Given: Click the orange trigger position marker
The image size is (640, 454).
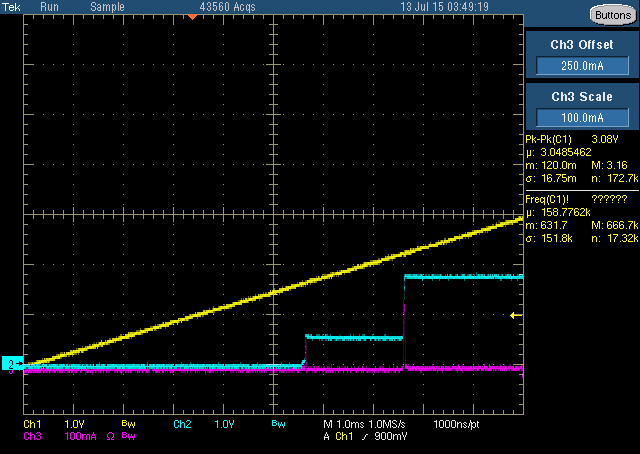Looking at the screenshot, I should 192,17.
